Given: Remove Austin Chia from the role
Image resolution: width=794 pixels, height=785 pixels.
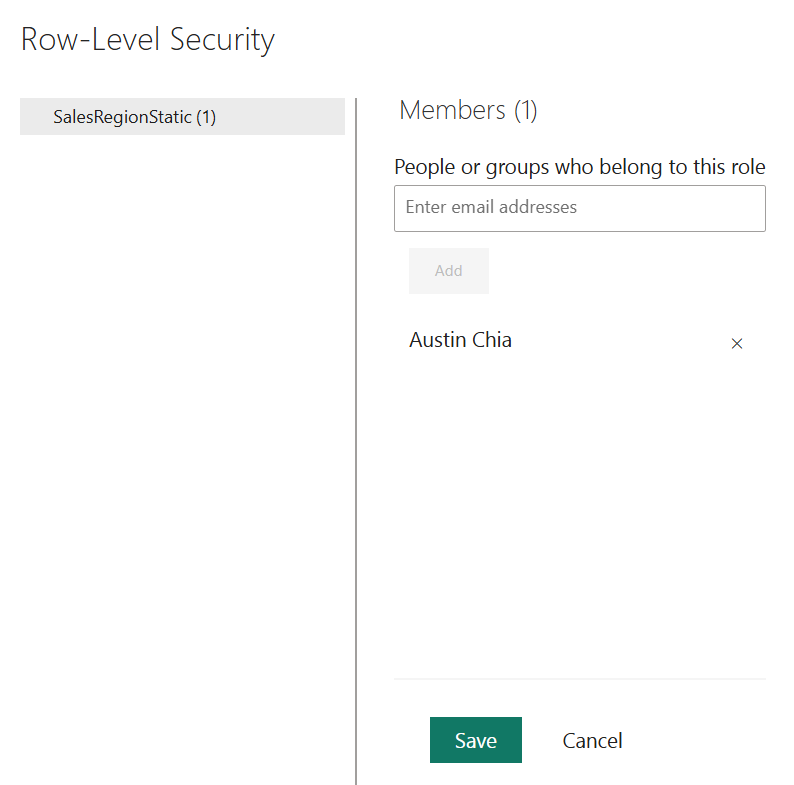Looking at the screenshot, I should click(x=737, y=344).
